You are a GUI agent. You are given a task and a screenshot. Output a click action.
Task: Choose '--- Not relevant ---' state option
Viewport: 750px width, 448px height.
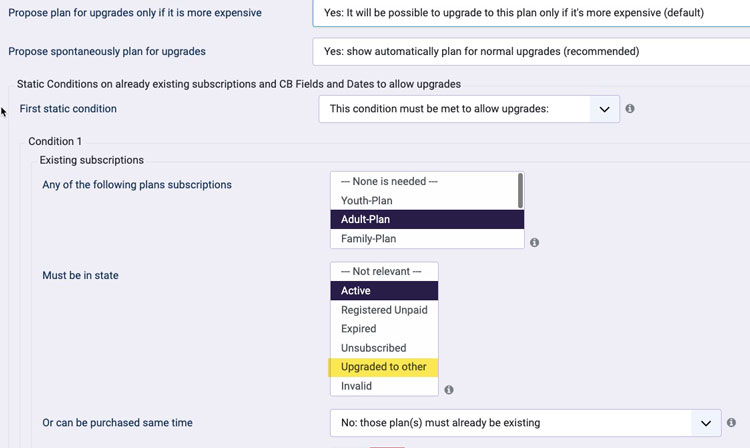point(384,272)
